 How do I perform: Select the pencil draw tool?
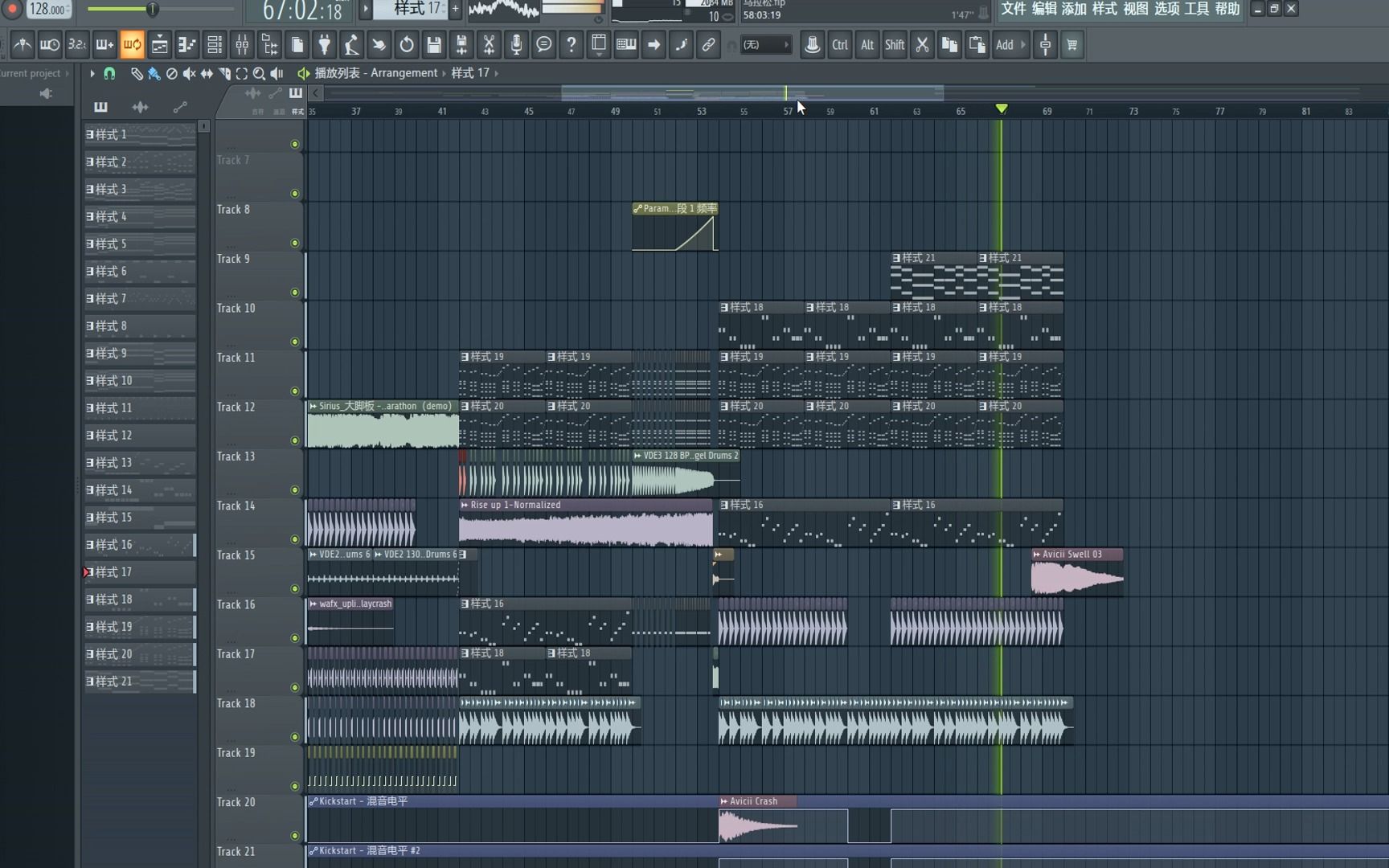(137, 74)
